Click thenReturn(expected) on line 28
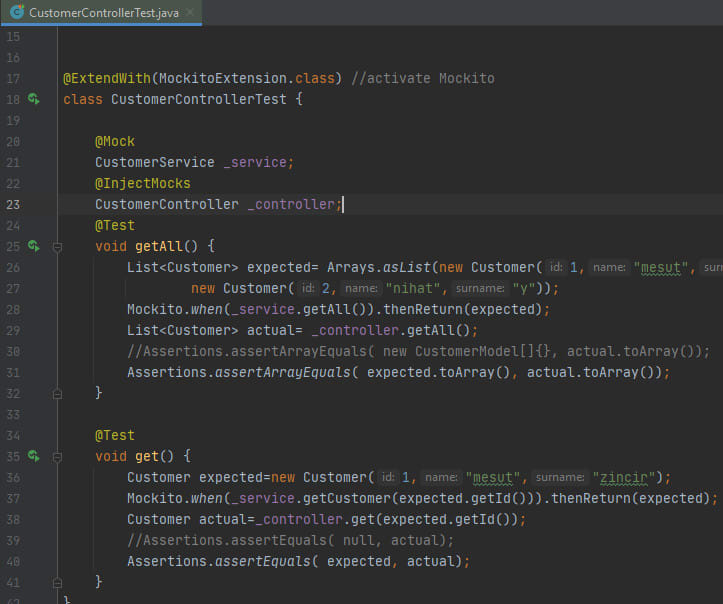This screenshot has height=604, width=723. pos(462,309)
